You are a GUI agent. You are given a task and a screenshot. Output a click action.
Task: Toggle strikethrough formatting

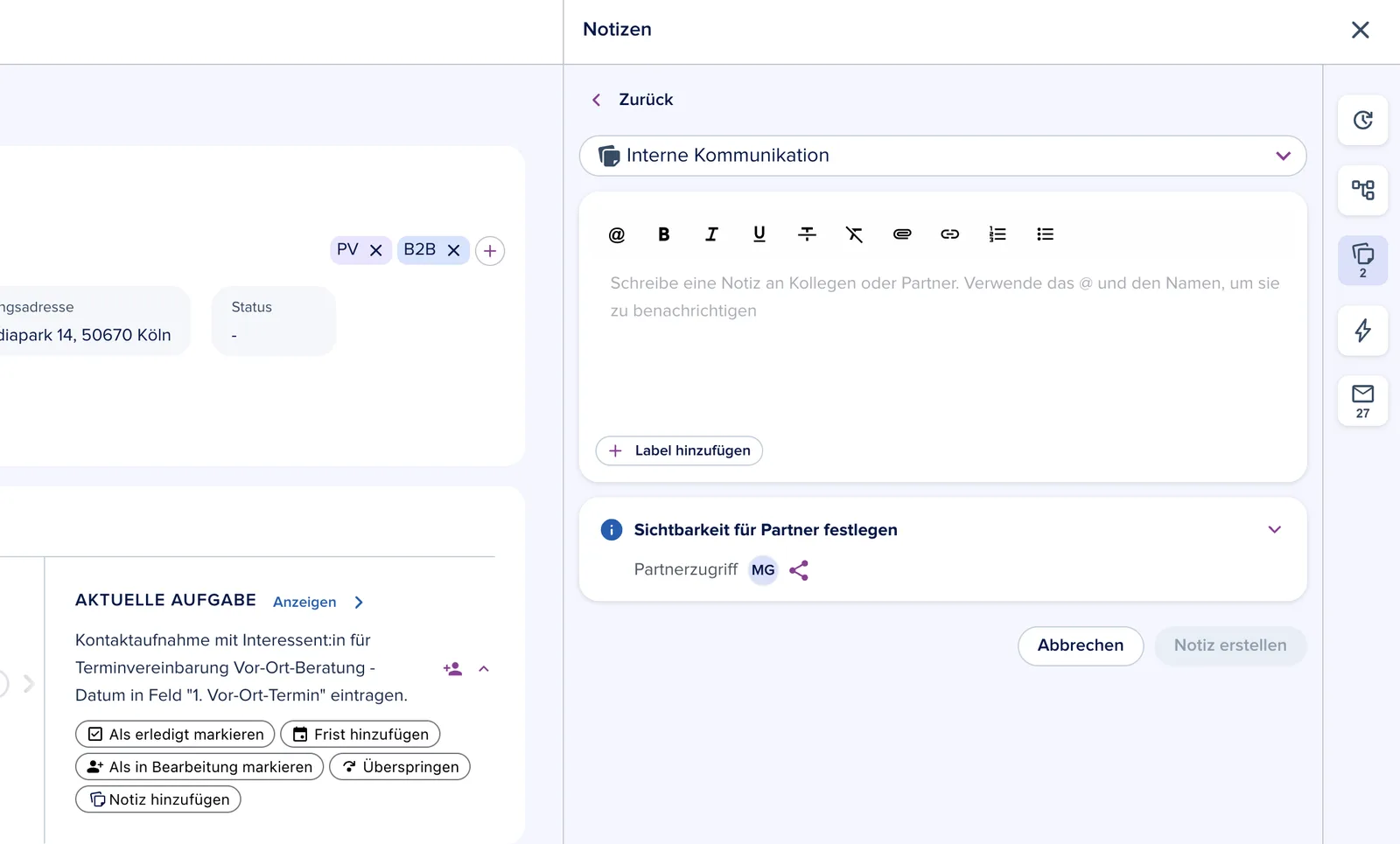807,234
